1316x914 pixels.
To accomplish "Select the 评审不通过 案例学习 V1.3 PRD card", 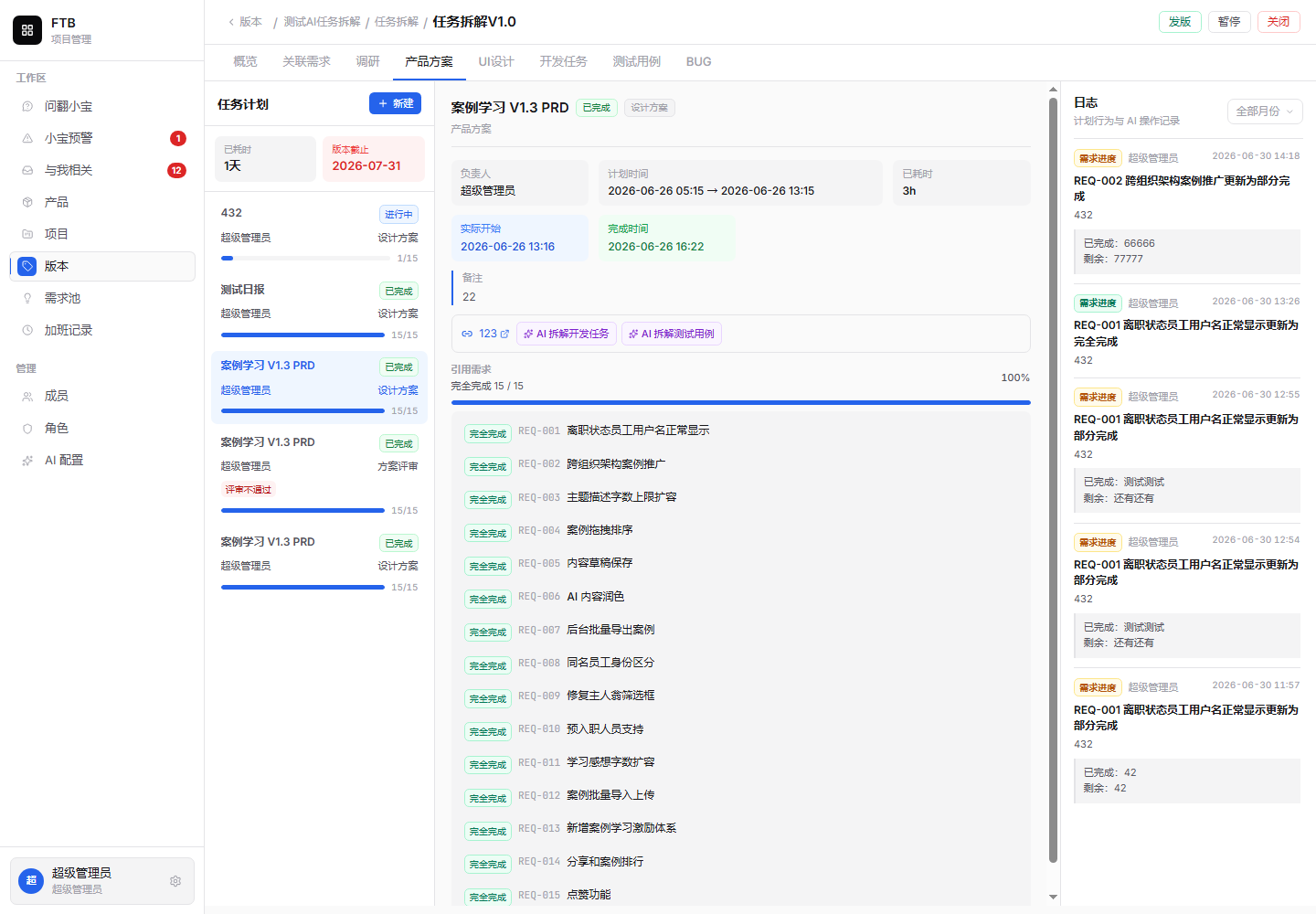I will 319,475.
